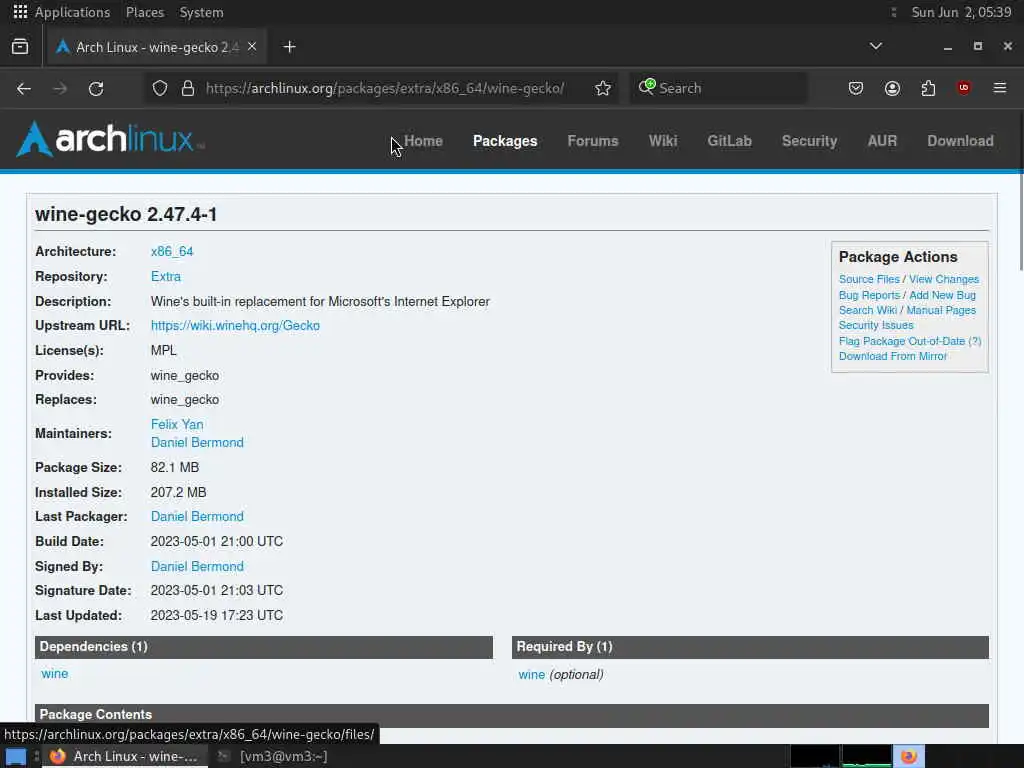Open the wiki.winehq.org/Gecko upstream URL
This screenshot has width=1024, height=768.
[x=235, y=325]
